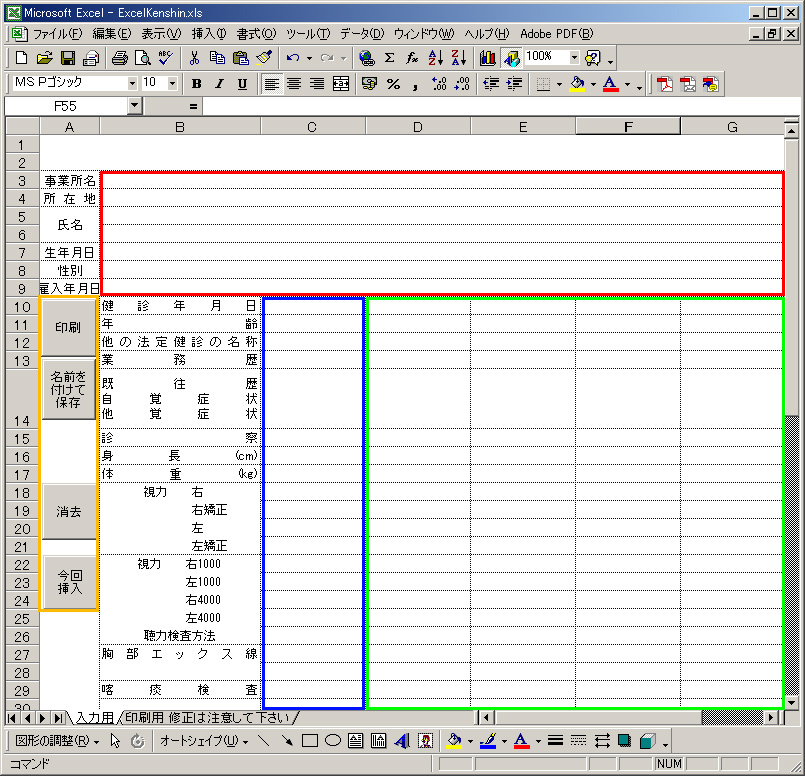Click the Print icon
The height and width of the screenshot is (776, 805).
(120, 58)
